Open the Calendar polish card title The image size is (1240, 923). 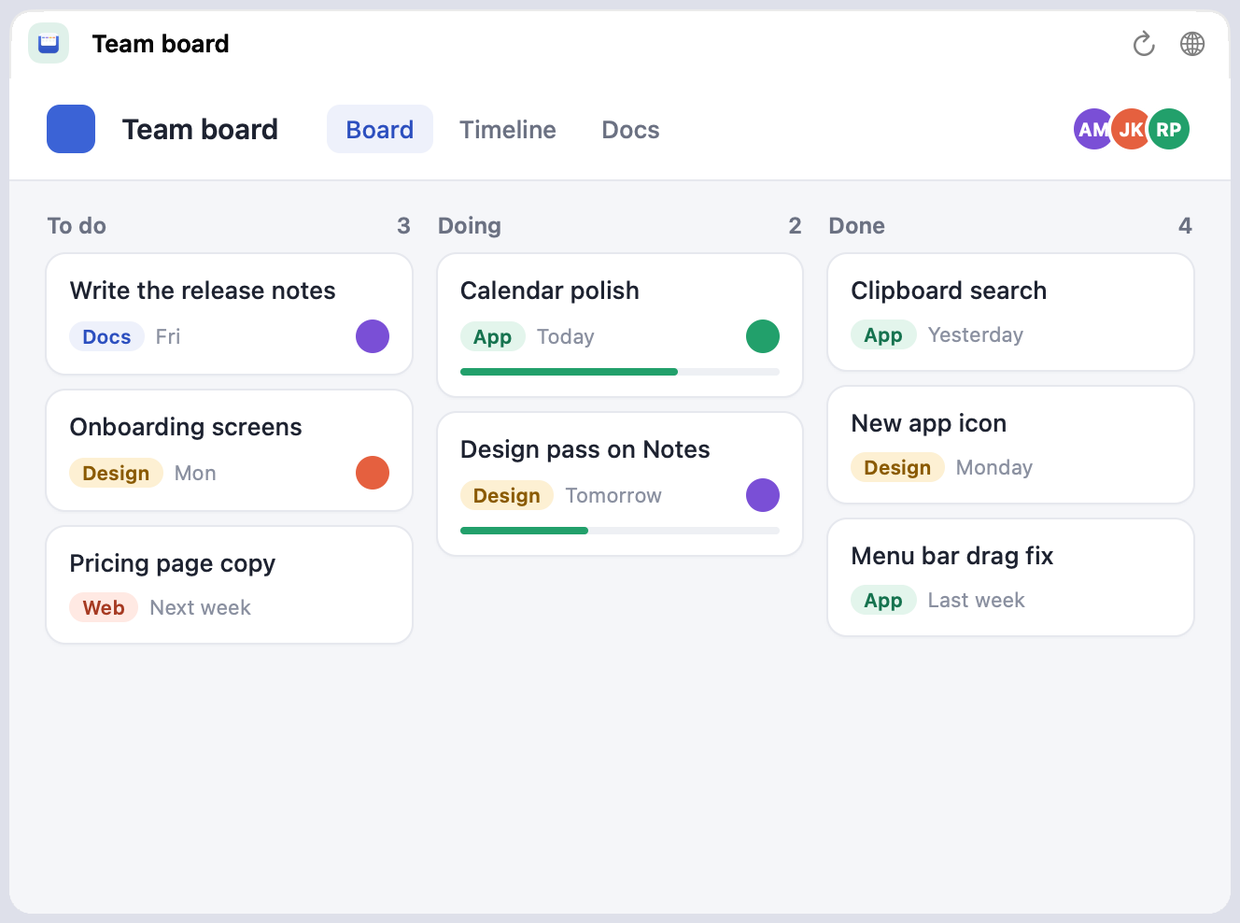(x=550, y=290)
